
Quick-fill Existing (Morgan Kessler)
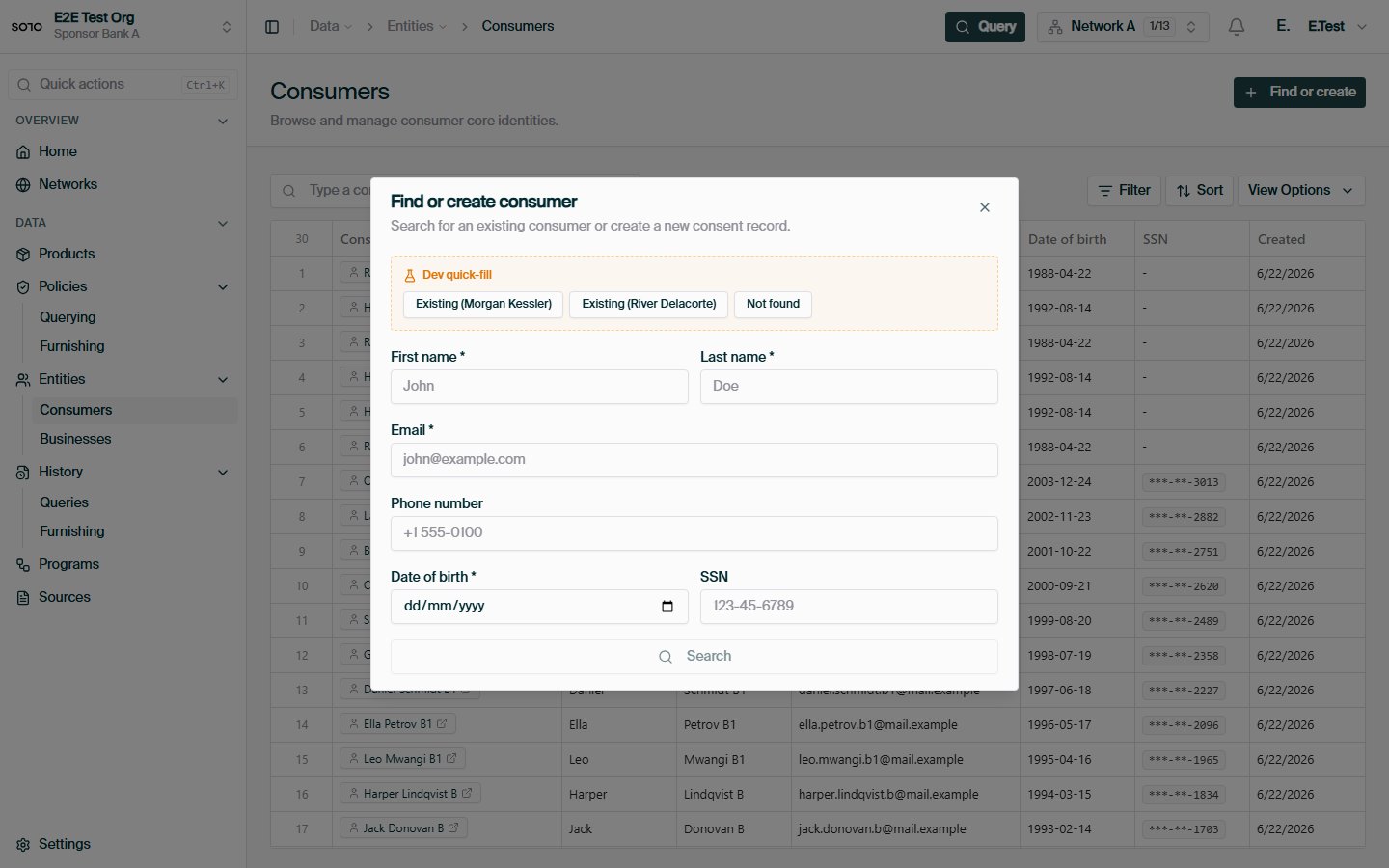(483, 304)
